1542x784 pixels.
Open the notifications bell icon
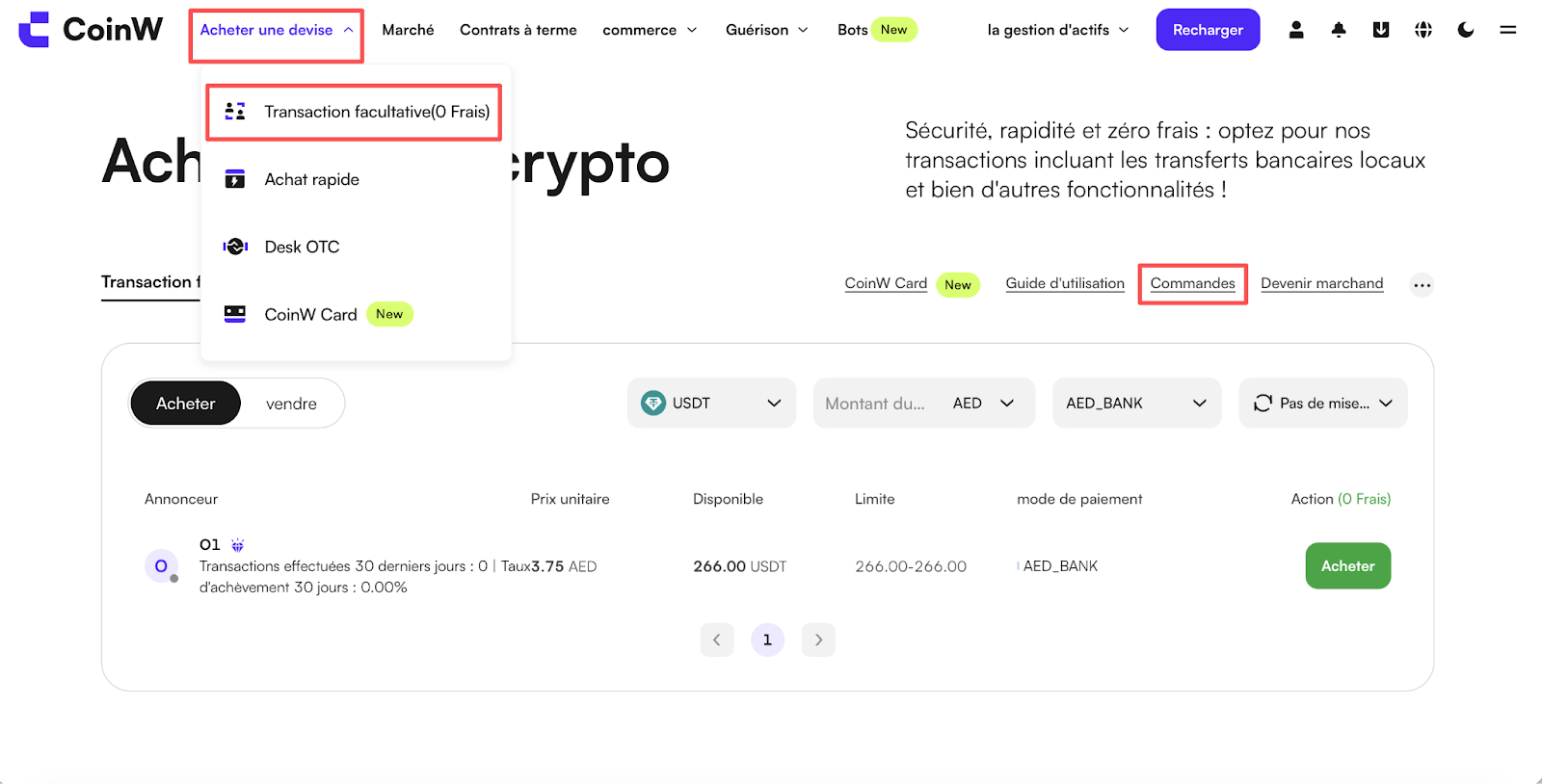pos(1339,30)
